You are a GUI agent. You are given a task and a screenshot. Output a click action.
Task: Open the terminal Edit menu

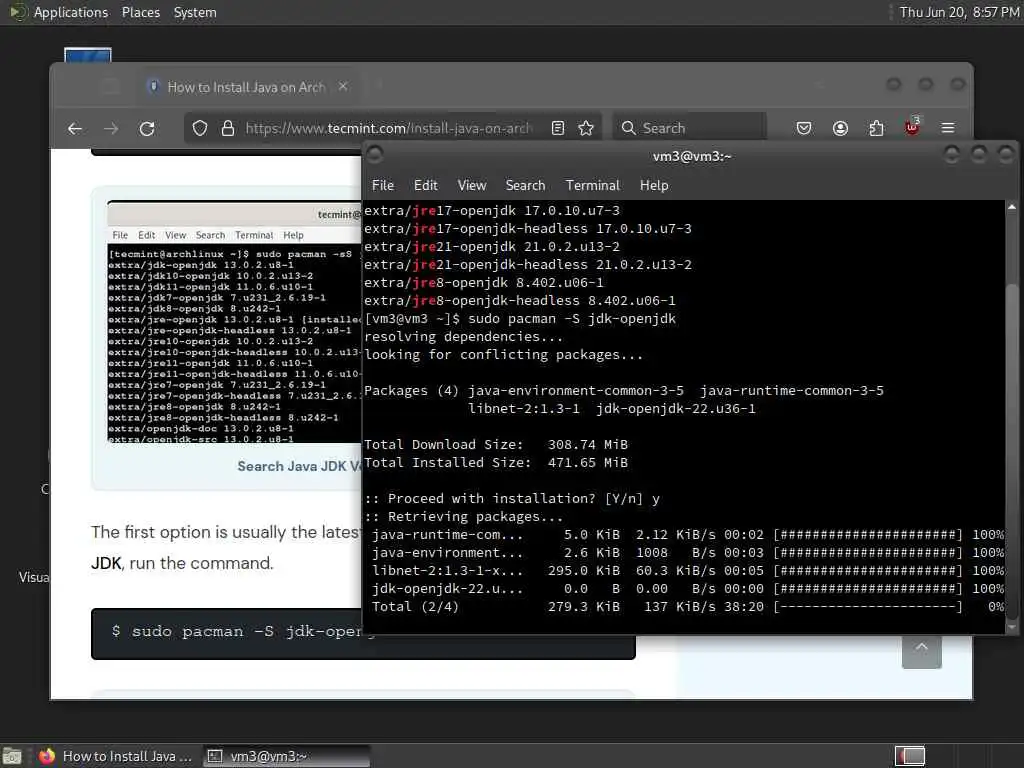pos(426,185)
